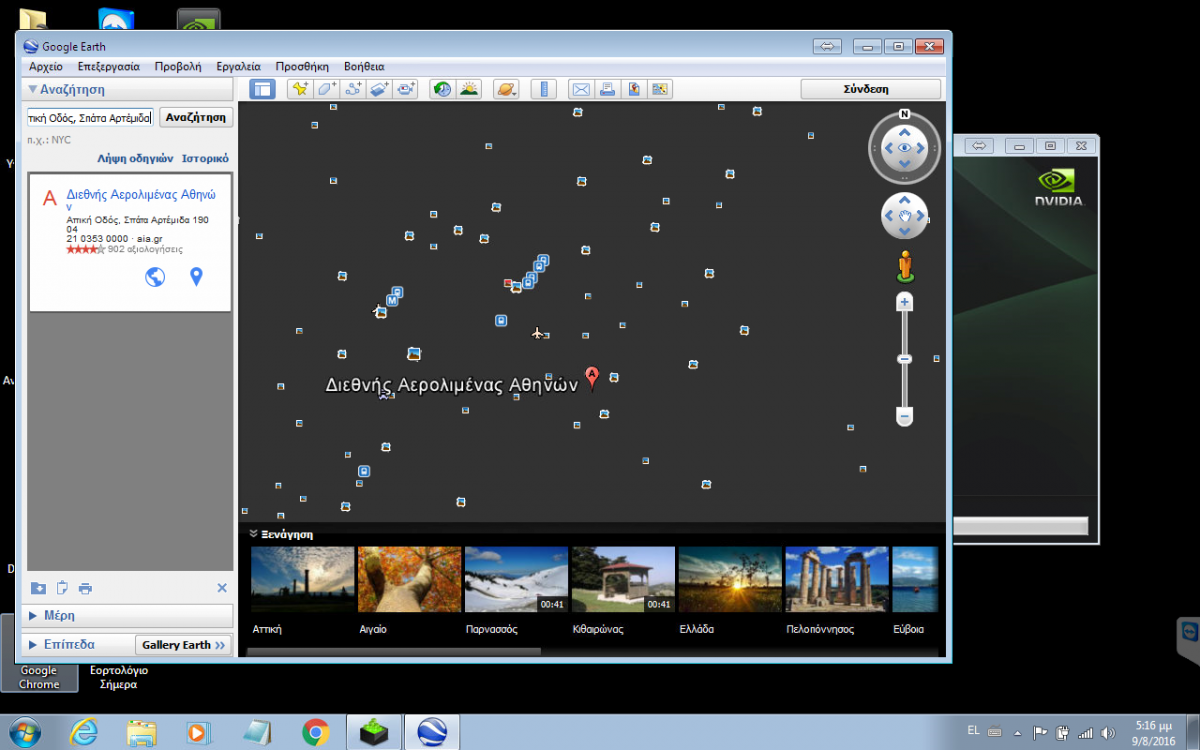Screen dimensions: 1200x750
Task: Click the blue map pin icon in result
Action: (x=196, y=277)
